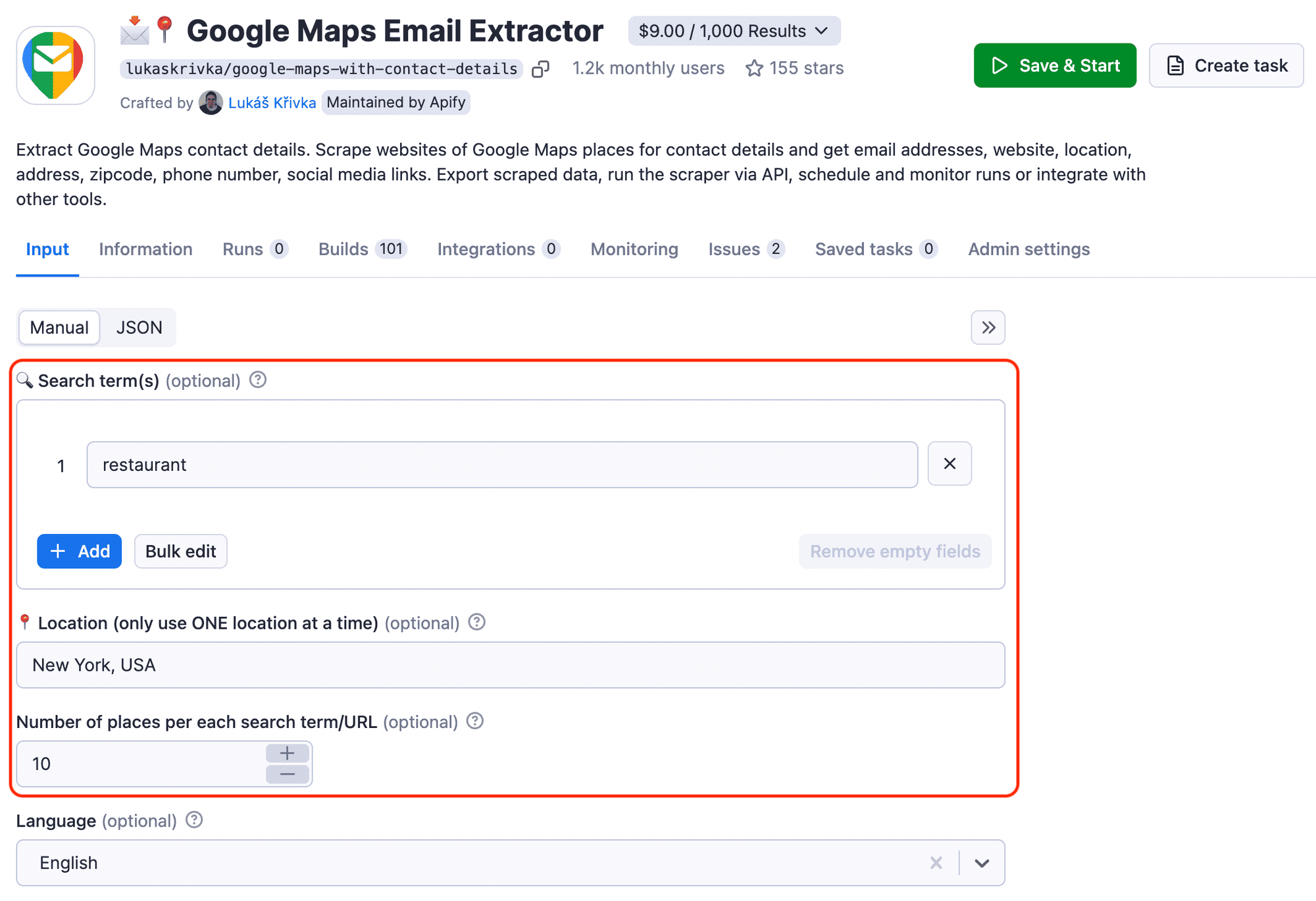Expand the Language dropdown arrow
The image size is (1316, 901).
(x=982, y=863)
